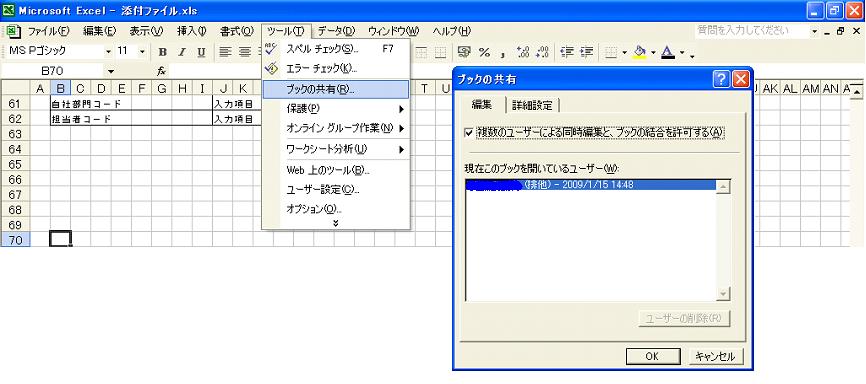The width and height of the screenshot is (866, 384).
Task: Expand the オンライン グループ作業 submenu
Action: click(x=402, y=128)
